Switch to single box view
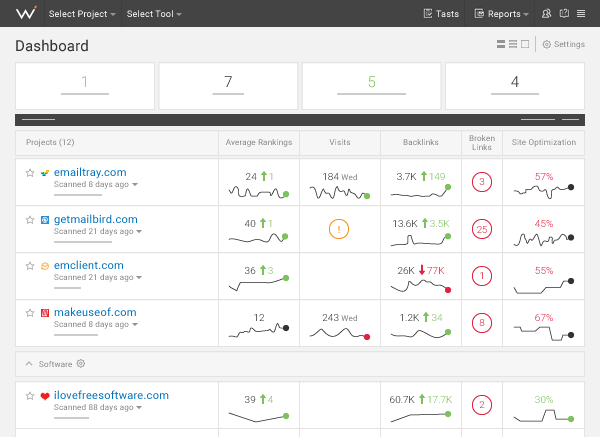 pos(525,44)
